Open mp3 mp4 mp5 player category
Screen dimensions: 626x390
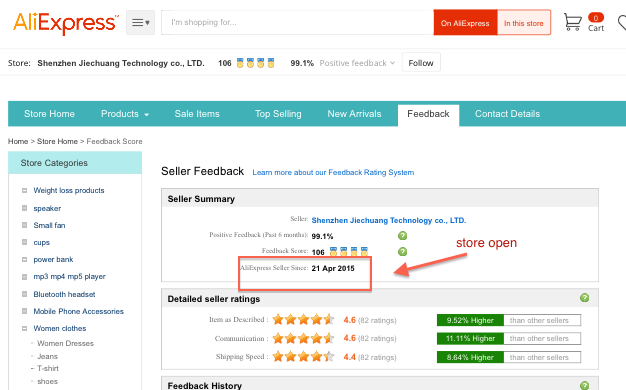point(69,276)
